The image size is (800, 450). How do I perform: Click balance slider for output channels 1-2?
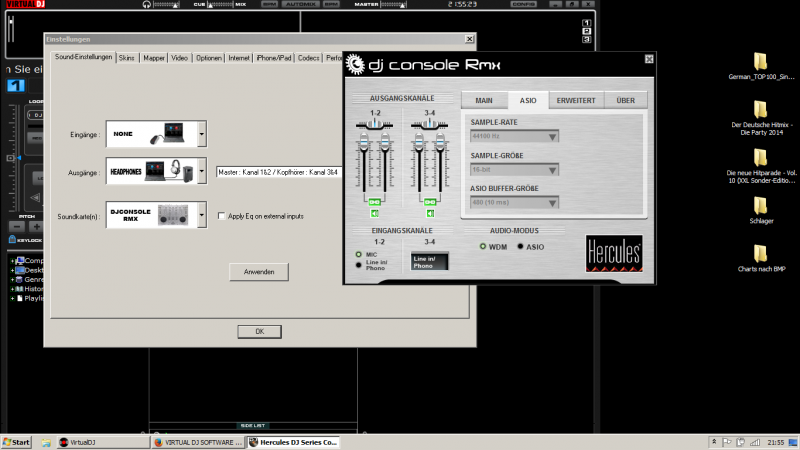pyautogui.click(x=374, y=124)
